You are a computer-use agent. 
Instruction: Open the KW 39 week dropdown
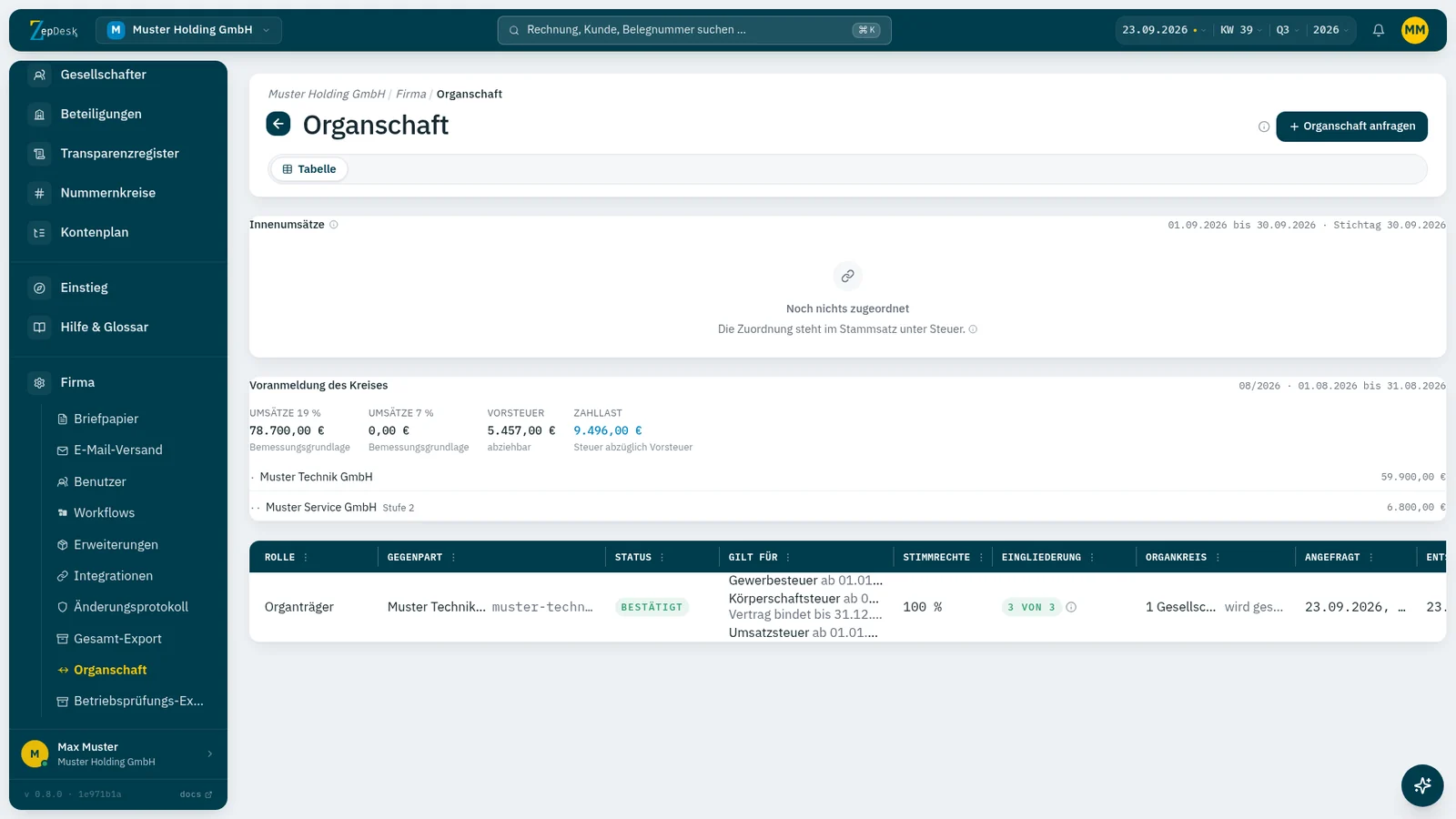click(1240, 30)
